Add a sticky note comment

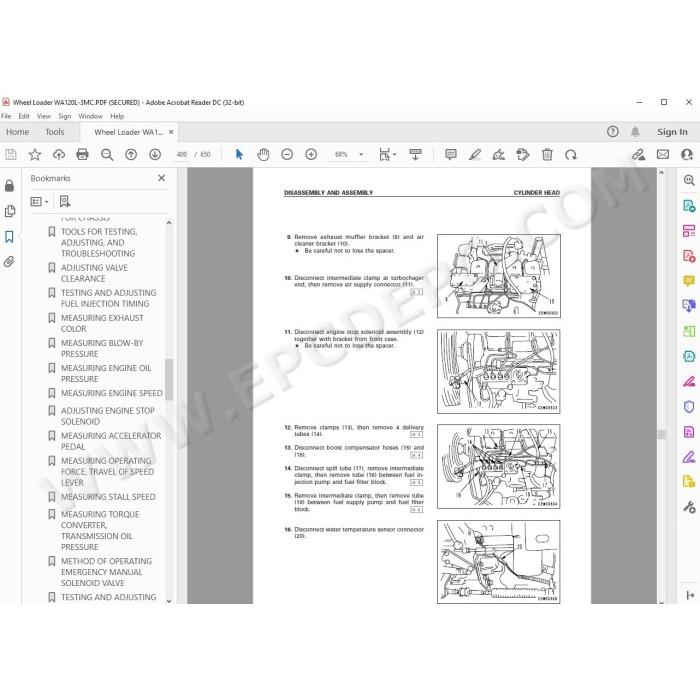451,154
